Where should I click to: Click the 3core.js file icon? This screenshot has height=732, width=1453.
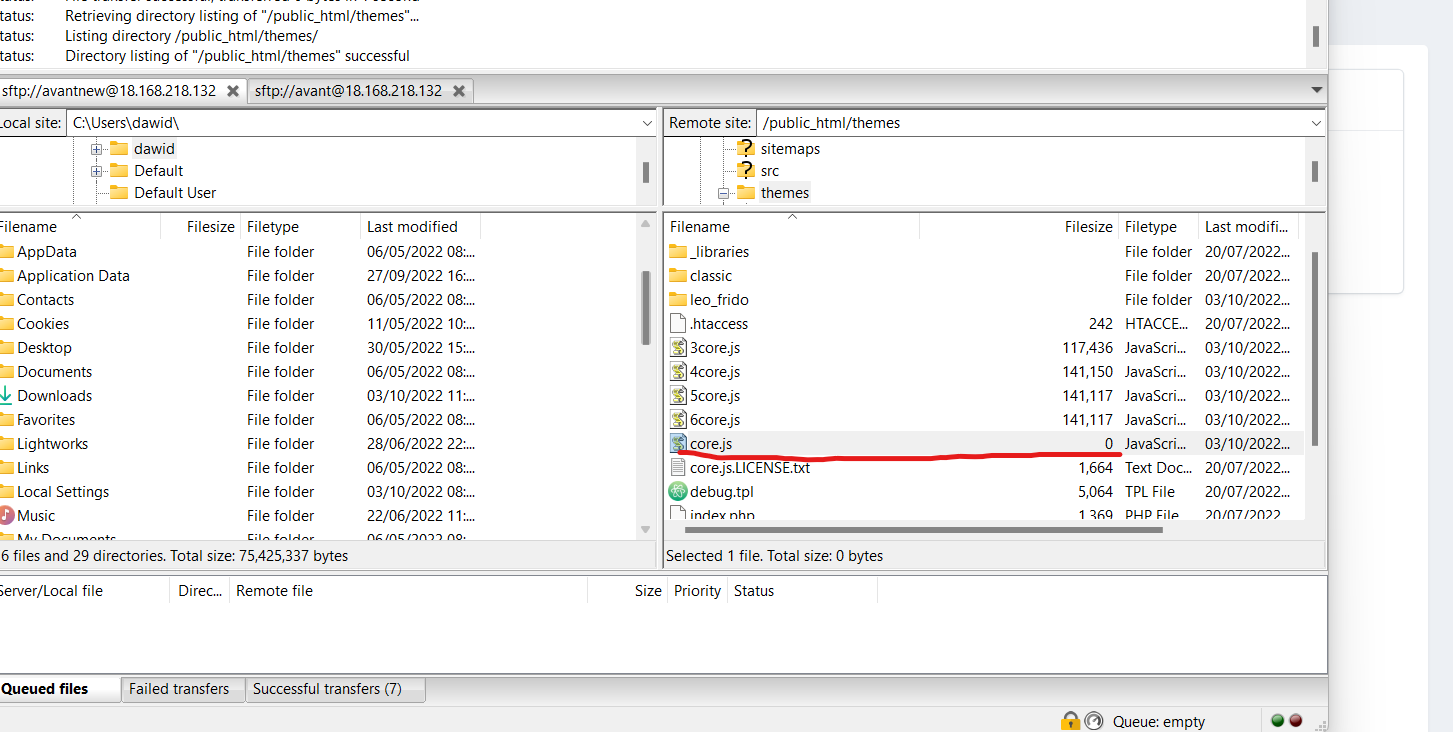point(678,347)
